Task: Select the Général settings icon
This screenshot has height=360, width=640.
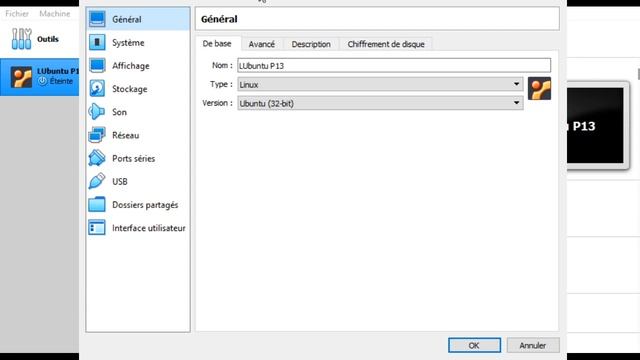Action: pos(97,19)
